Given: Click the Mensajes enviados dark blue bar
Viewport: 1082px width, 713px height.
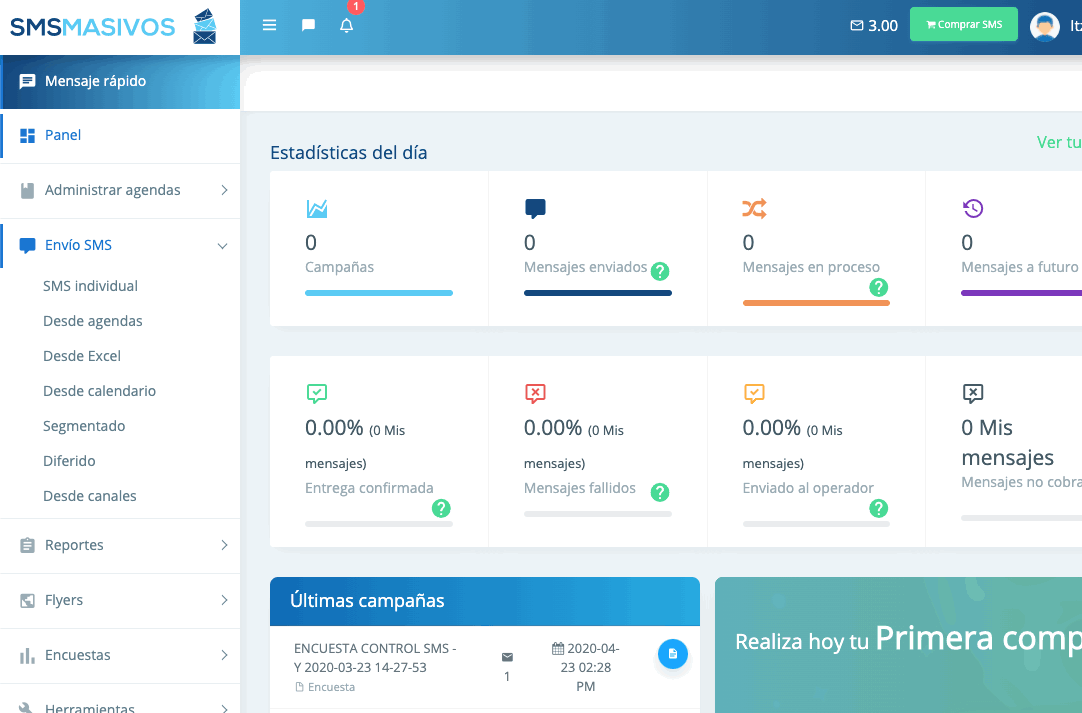Looking at the screenshot, I should click(x=598, y=293).
